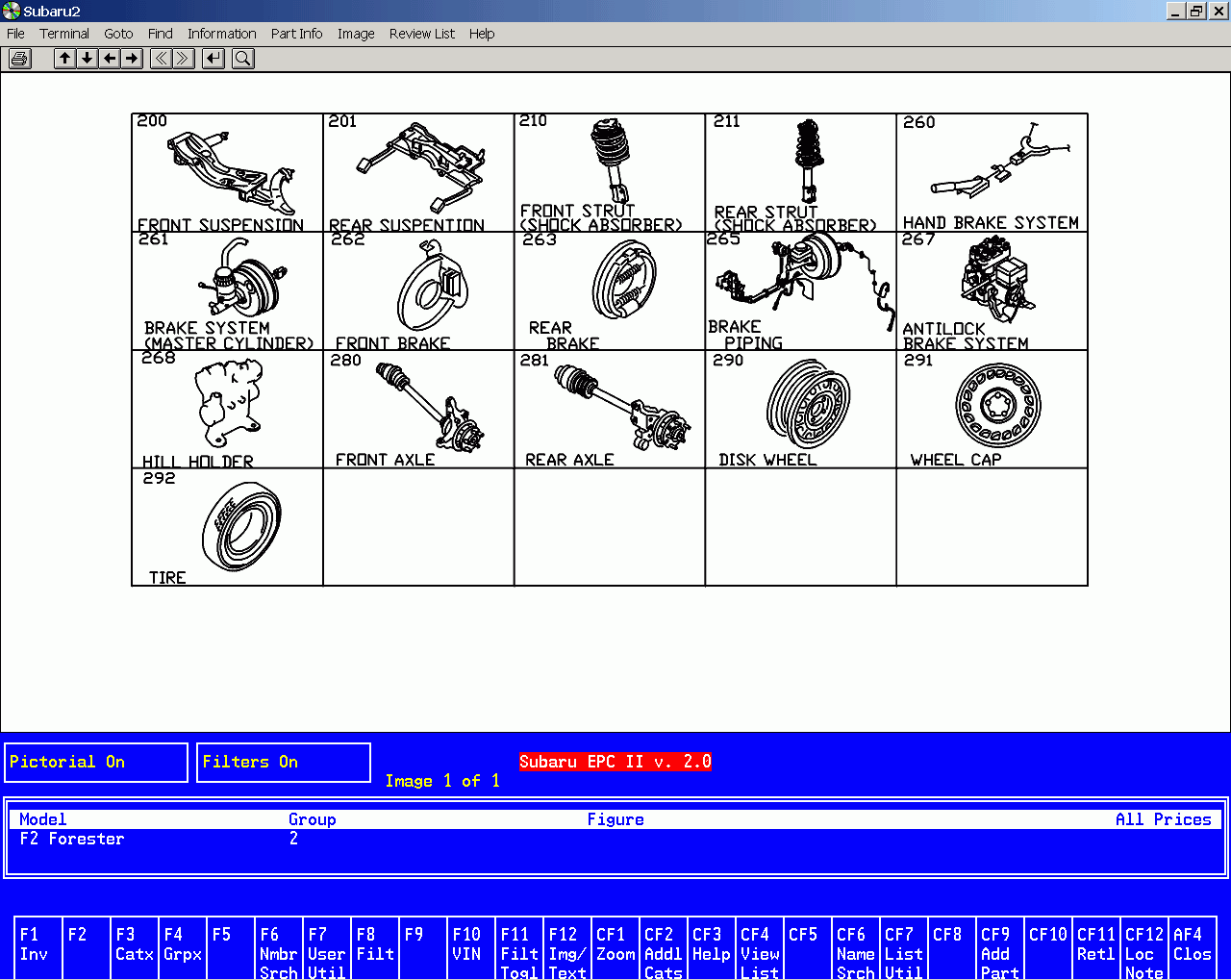1231x980 pixels.
Task: Click the magnifying glass search icon
Action: click(x=243, y=59)
